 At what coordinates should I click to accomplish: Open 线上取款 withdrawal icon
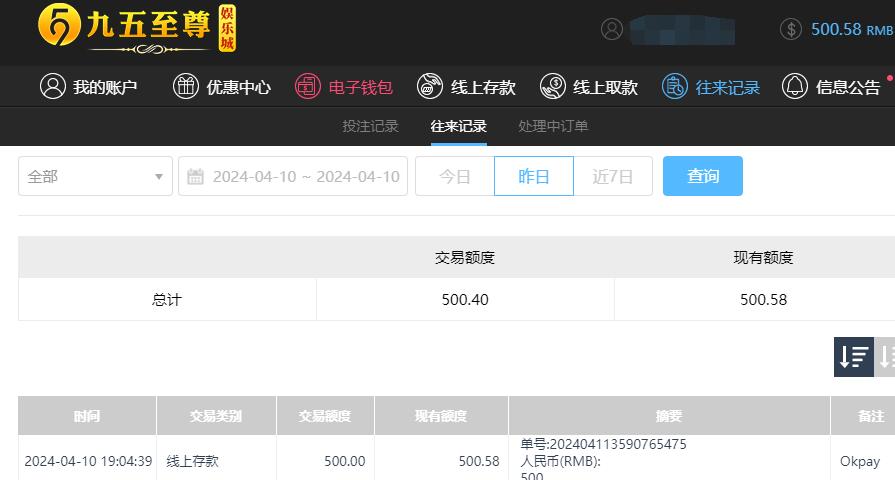point(553,86)
